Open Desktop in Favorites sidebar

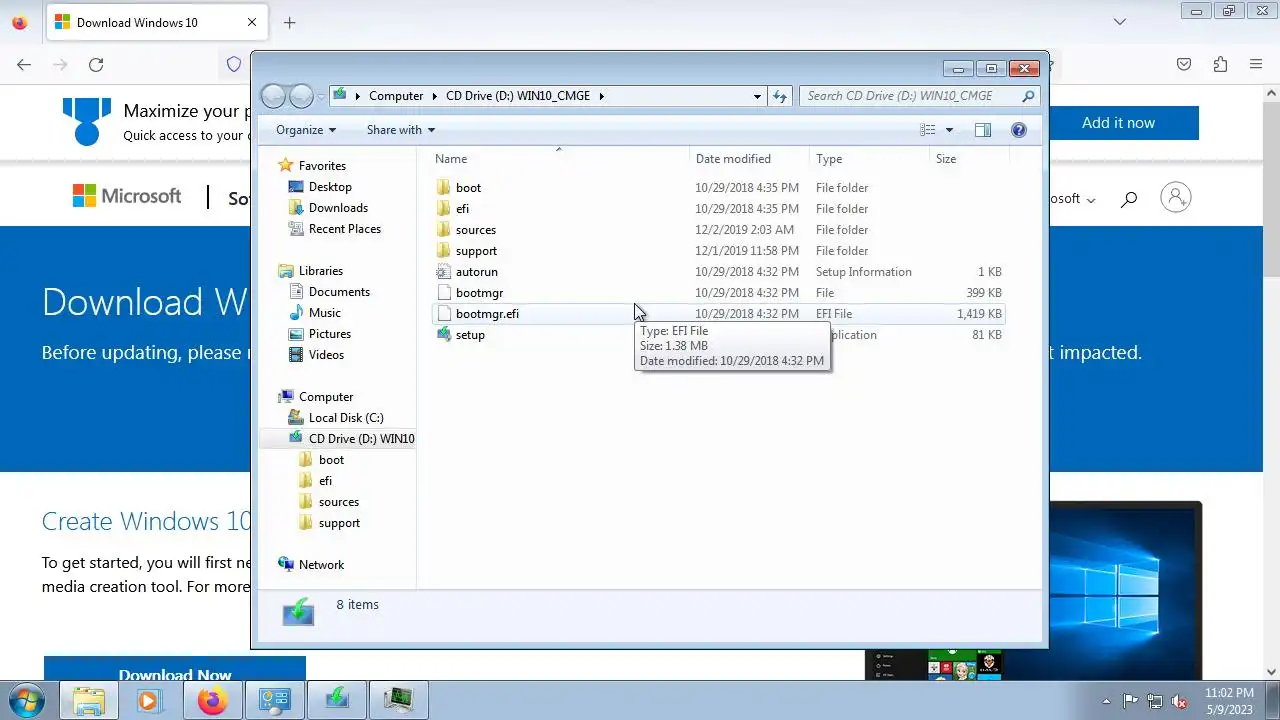point(330,187)
